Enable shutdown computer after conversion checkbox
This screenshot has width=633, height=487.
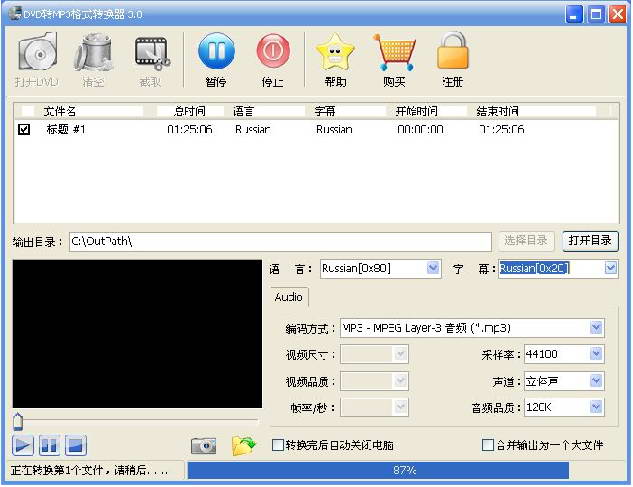[278, 446]
